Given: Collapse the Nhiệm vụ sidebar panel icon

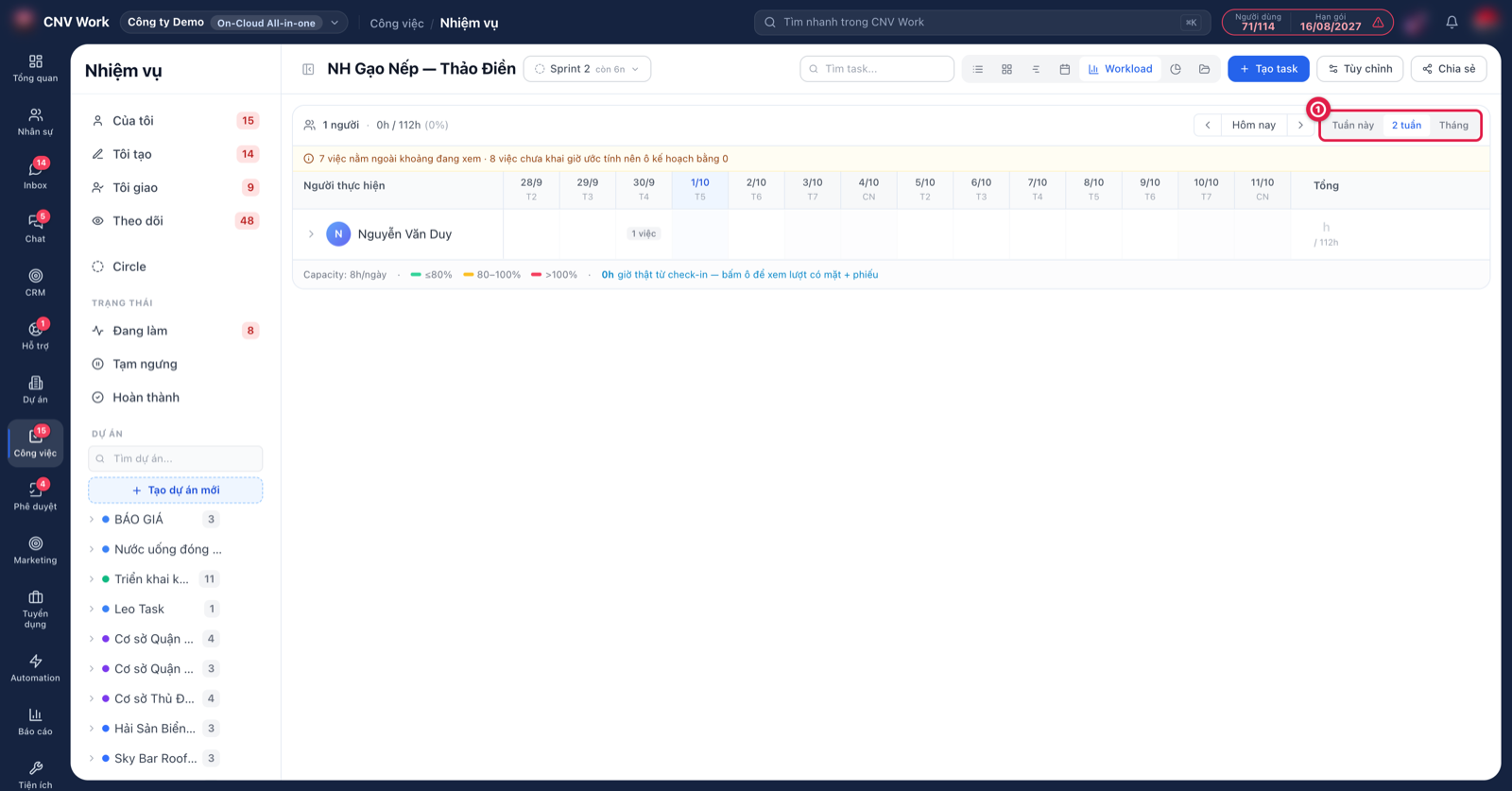Looking at the screenshot, I should click(308, 69).
